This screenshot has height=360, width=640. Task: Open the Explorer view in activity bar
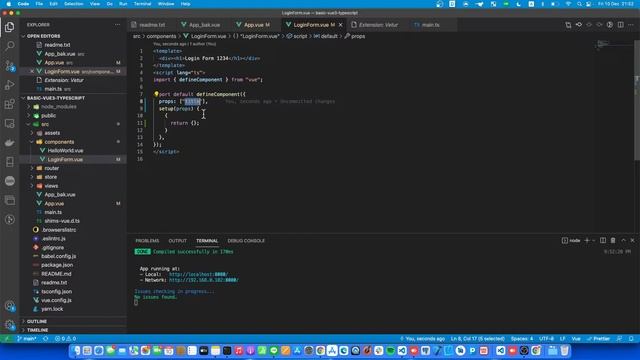point(9,27)
